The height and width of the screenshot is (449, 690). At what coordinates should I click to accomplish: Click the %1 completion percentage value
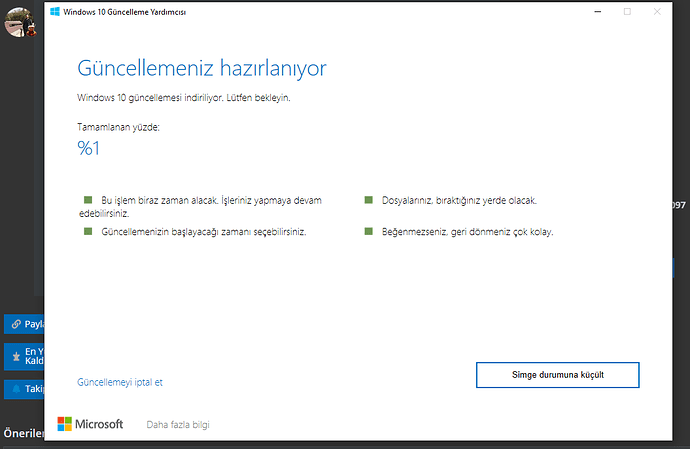[88, 148]
